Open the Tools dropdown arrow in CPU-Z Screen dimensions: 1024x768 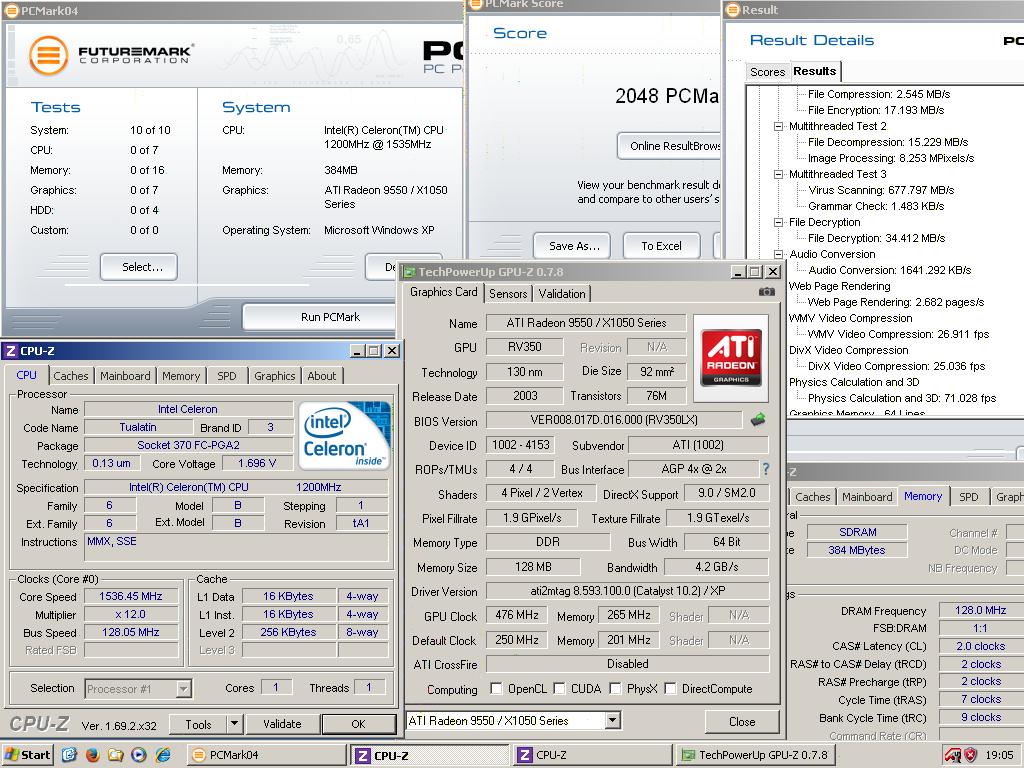click(234, 724)
